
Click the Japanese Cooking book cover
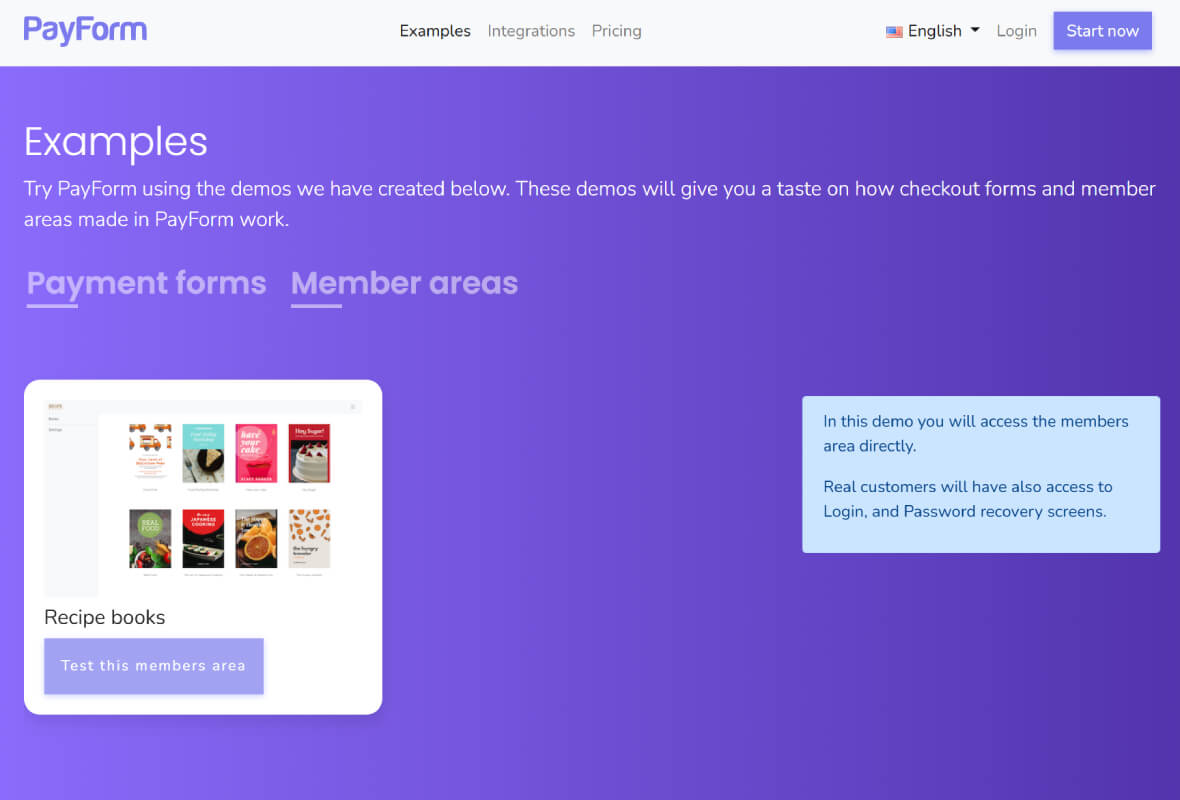[203, 538]
